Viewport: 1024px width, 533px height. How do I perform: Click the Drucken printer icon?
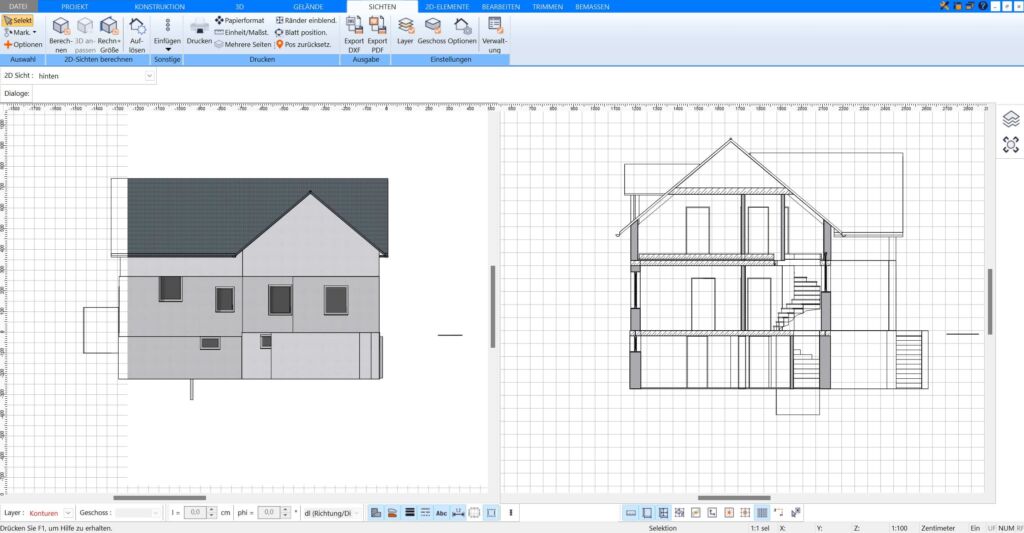[199, 27]
